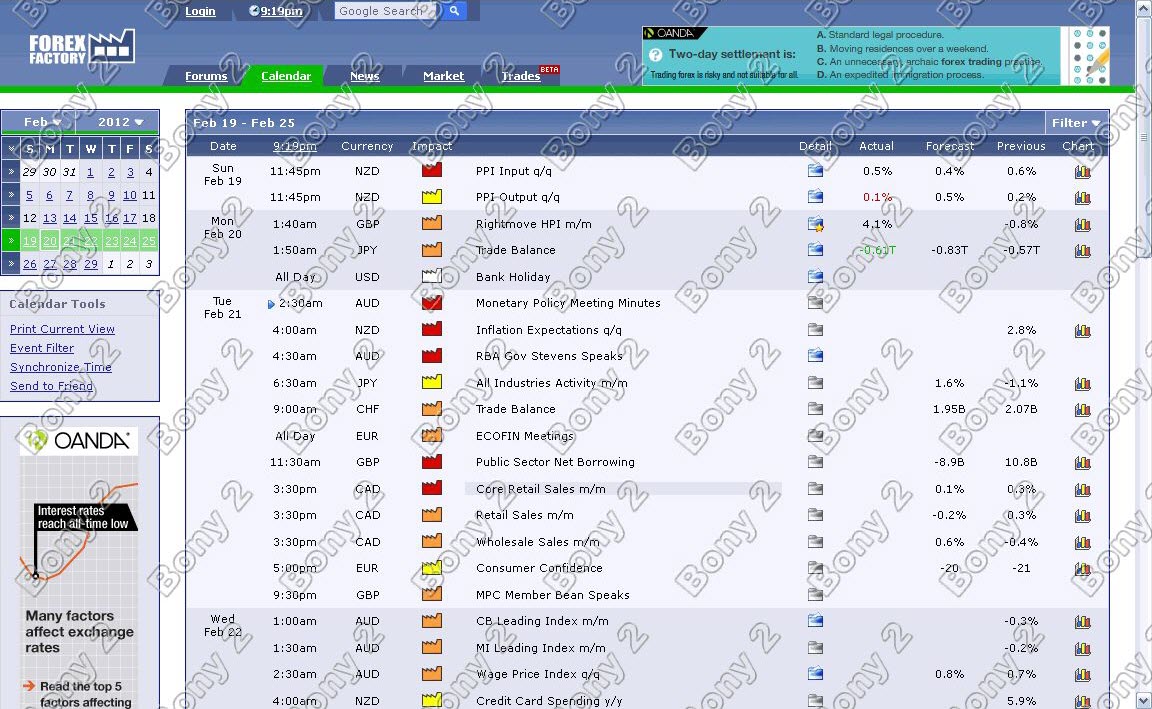Open chart icon for Wage Price Index q/q
The width and height of the screenshot is (1152, 709).
1082,674
